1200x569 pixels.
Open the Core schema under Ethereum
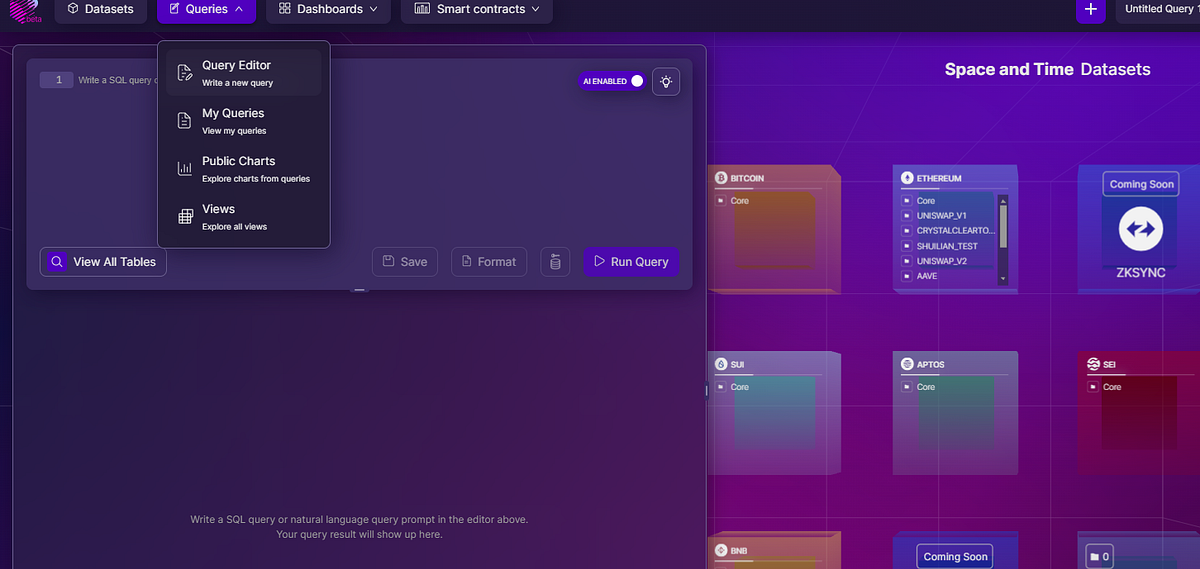point(926,201)
